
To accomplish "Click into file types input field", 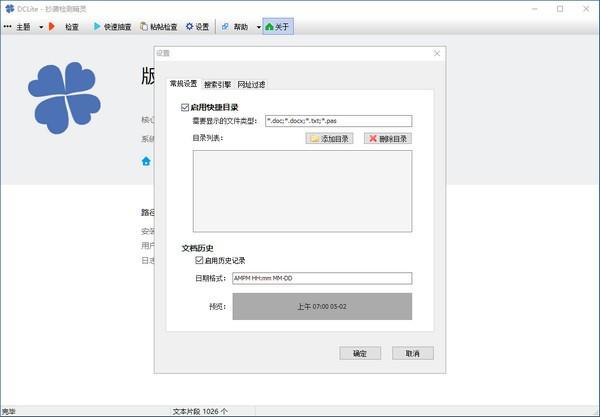I will tap(338, 121).
